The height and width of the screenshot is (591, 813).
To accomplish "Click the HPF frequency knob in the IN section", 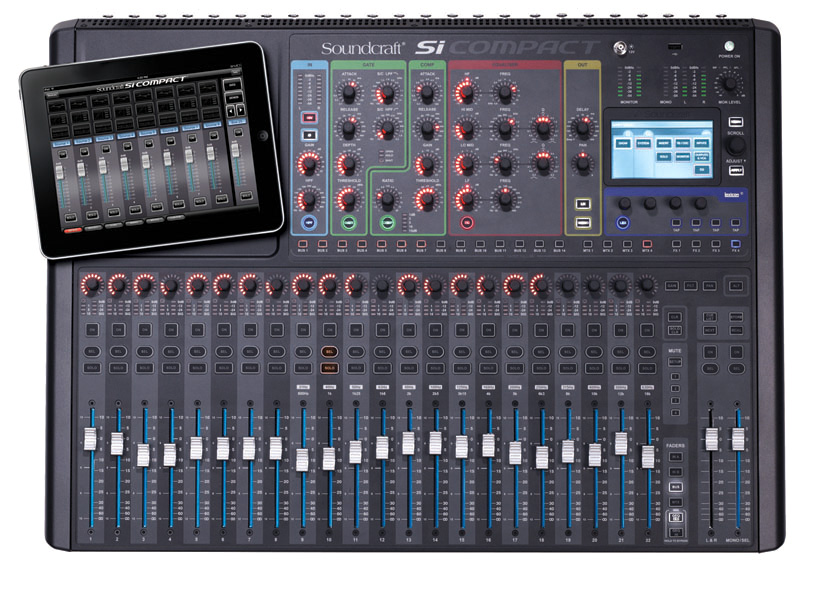I will click(x=309, y=200).
